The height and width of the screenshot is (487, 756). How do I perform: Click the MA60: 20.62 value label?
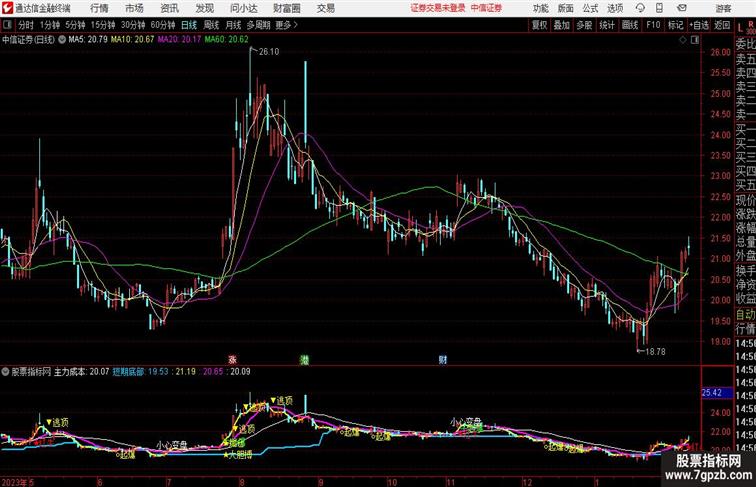click(226, 40)
